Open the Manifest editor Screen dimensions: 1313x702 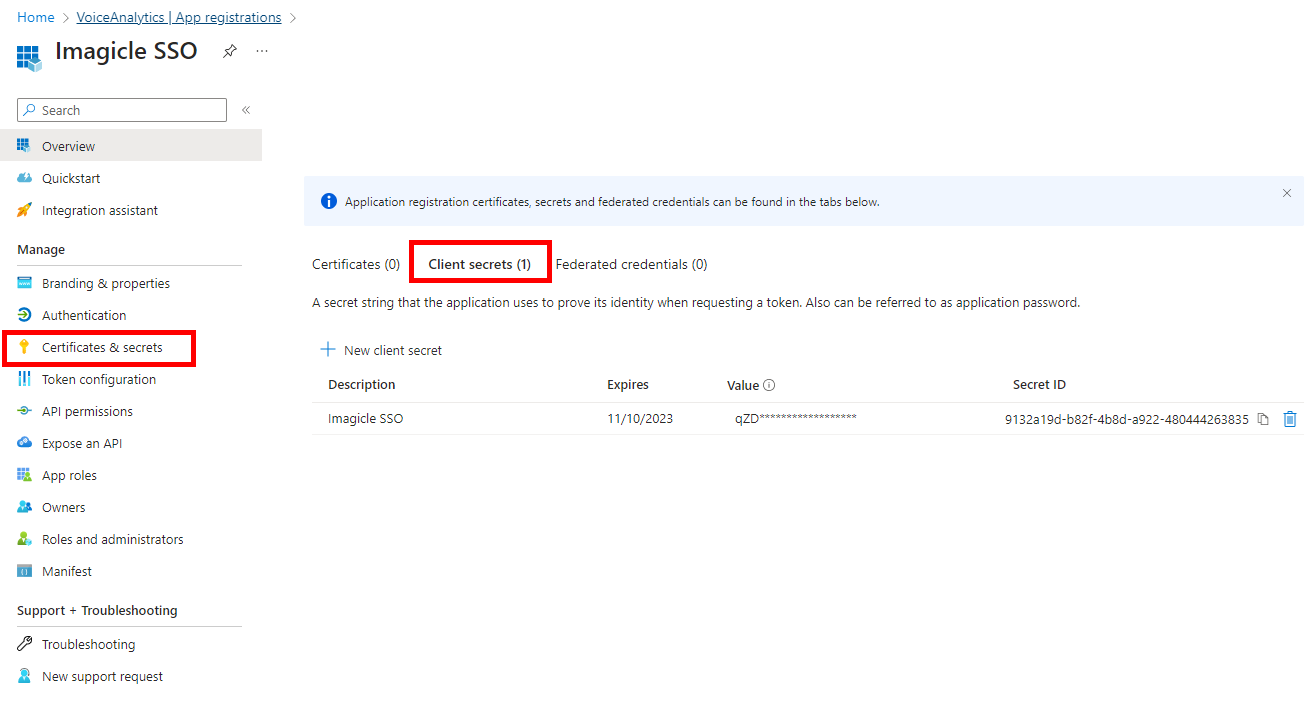click(67, 571)
